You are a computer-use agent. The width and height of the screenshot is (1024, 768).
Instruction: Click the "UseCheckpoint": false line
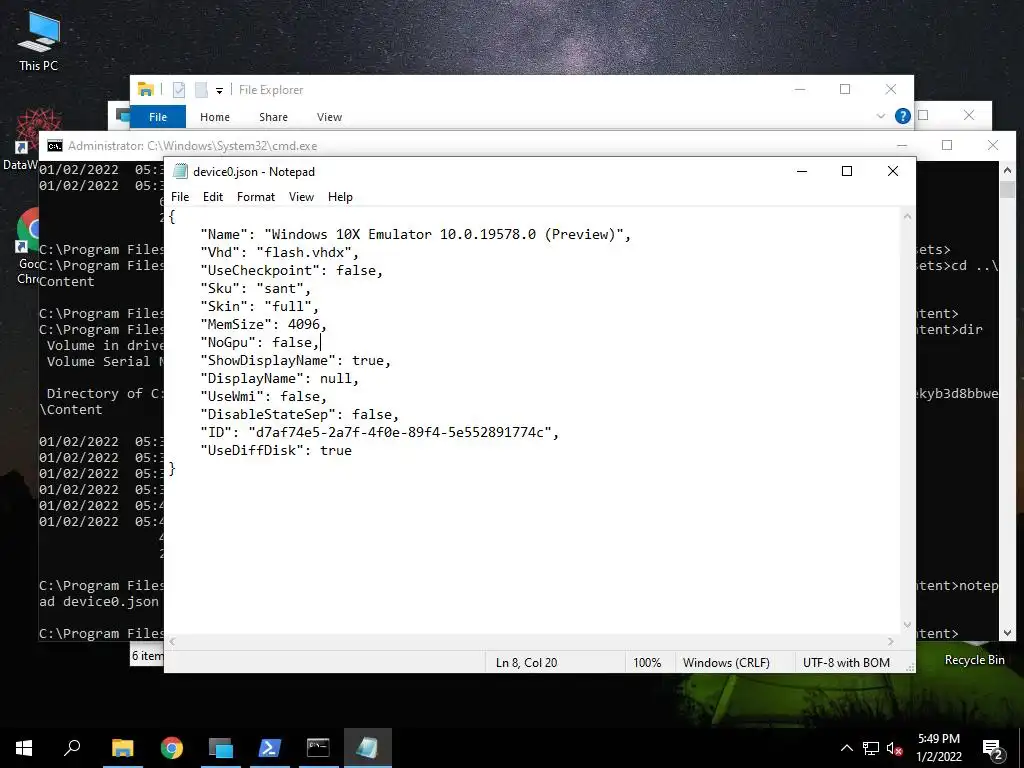[291, 270]
